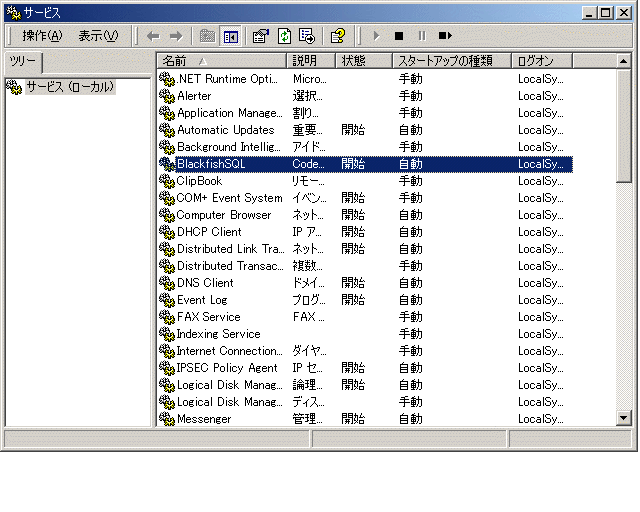640x512 pixels.
Task: Click the サービス title bar icon
Action: [13, 13]
